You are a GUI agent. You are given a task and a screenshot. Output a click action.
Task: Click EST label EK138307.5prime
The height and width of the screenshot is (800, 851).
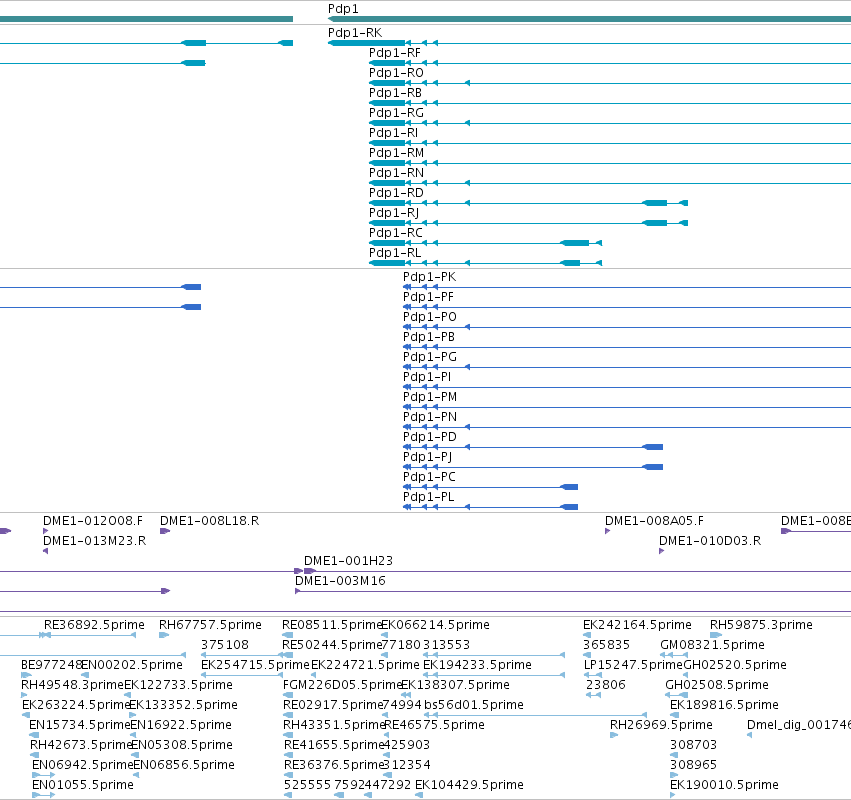coord(455,685)
